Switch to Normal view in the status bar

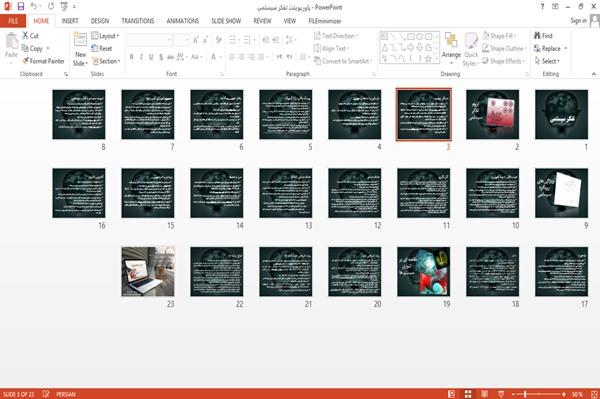(452, 394)
